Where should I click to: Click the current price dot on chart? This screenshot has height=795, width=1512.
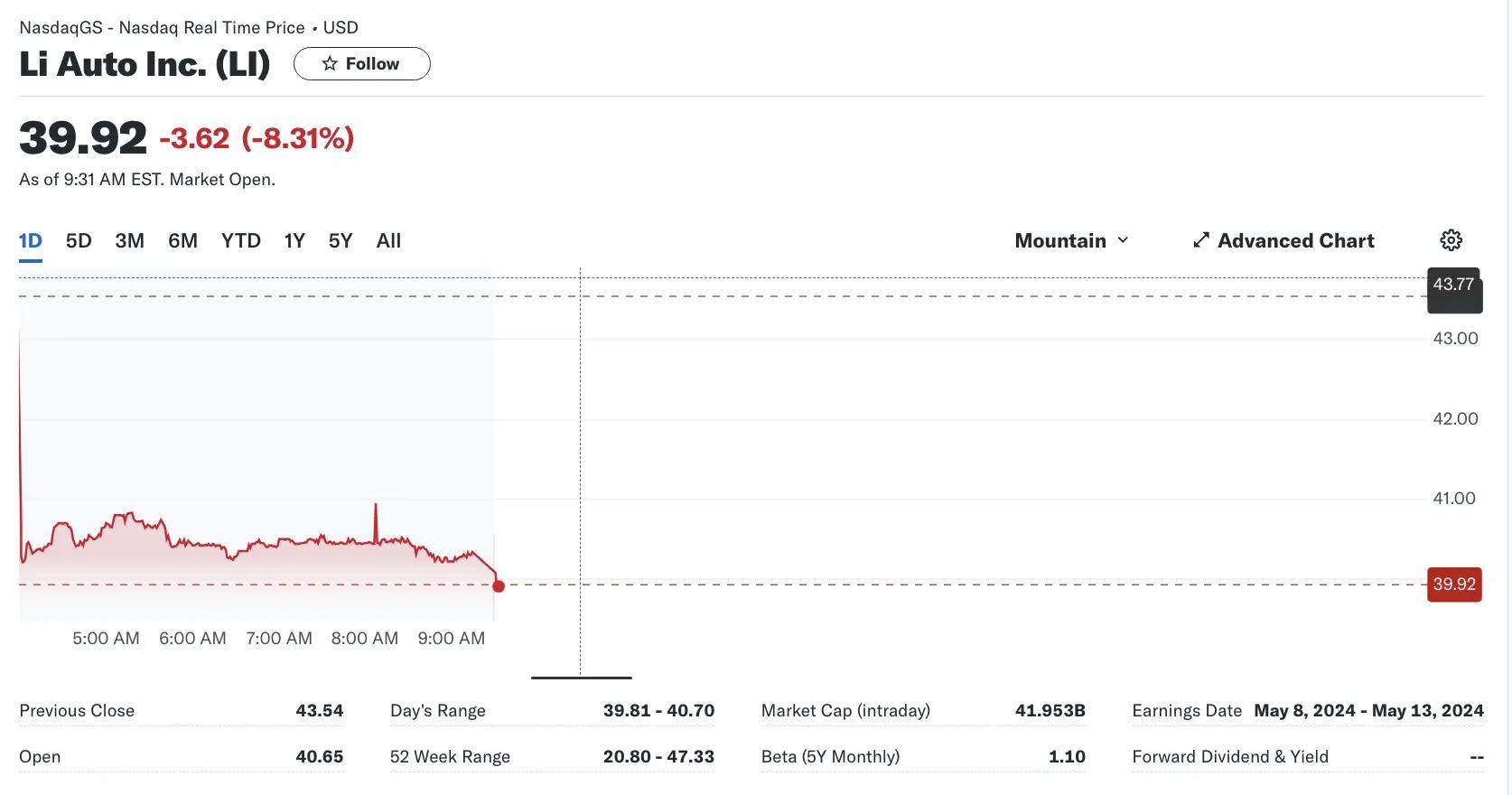tap(499, 585)
